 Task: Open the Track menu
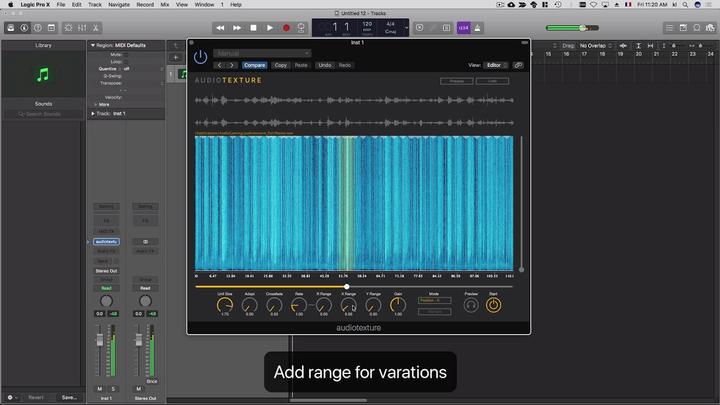[95, 5]
